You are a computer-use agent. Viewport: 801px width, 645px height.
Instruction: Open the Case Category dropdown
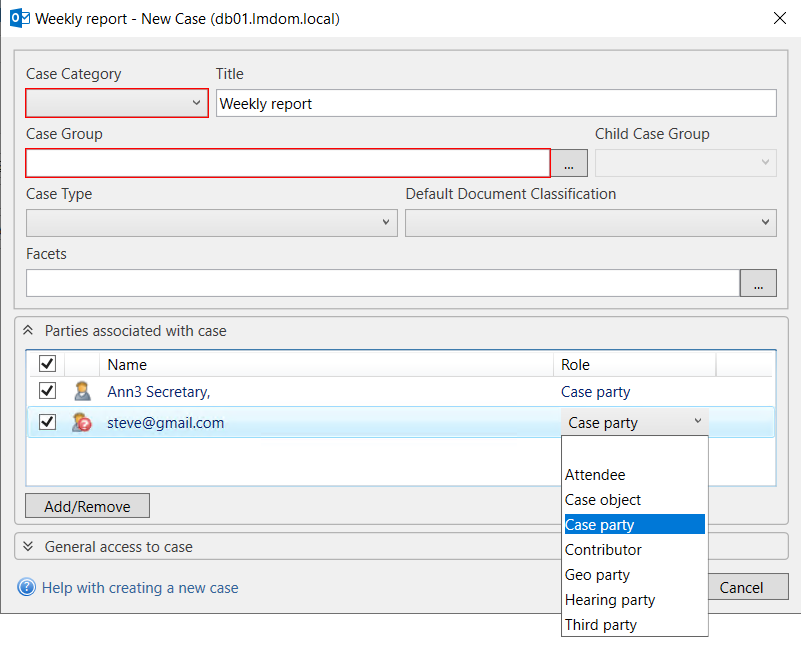coord(117,103)
